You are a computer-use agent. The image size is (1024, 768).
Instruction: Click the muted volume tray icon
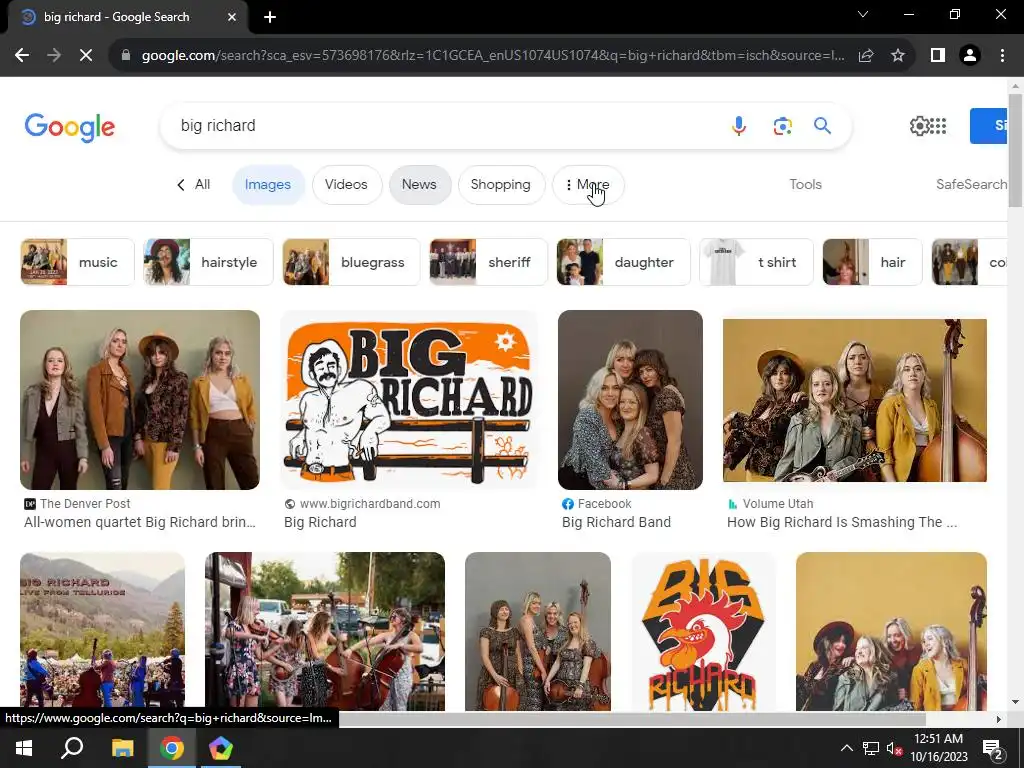tap(895, 748)
